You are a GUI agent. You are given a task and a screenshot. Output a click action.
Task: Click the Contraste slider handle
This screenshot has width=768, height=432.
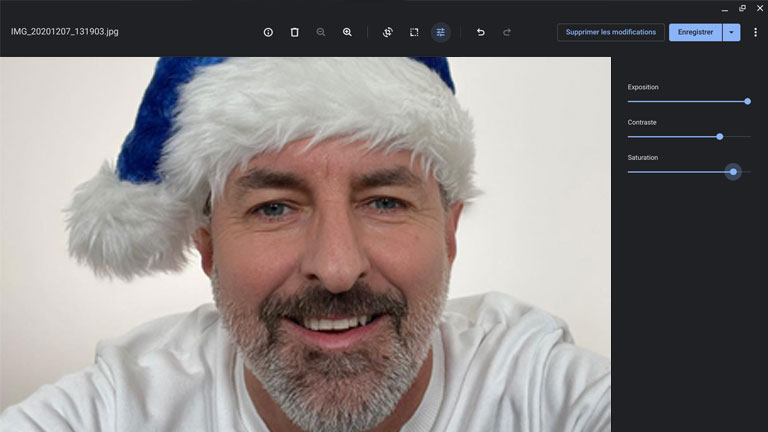coord(720,136)
